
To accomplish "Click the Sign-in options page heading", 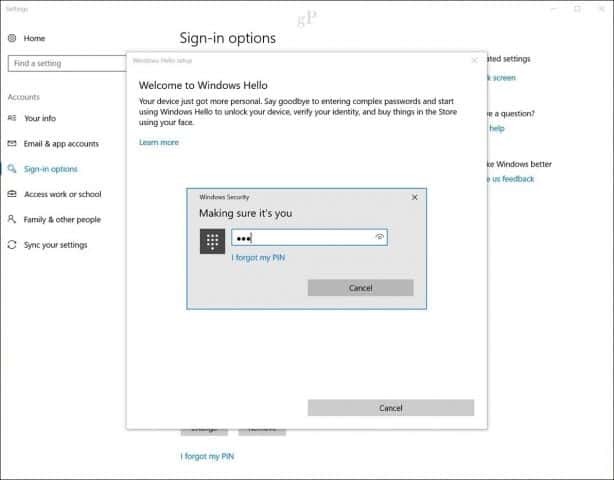I will click(x=228, y=38).
